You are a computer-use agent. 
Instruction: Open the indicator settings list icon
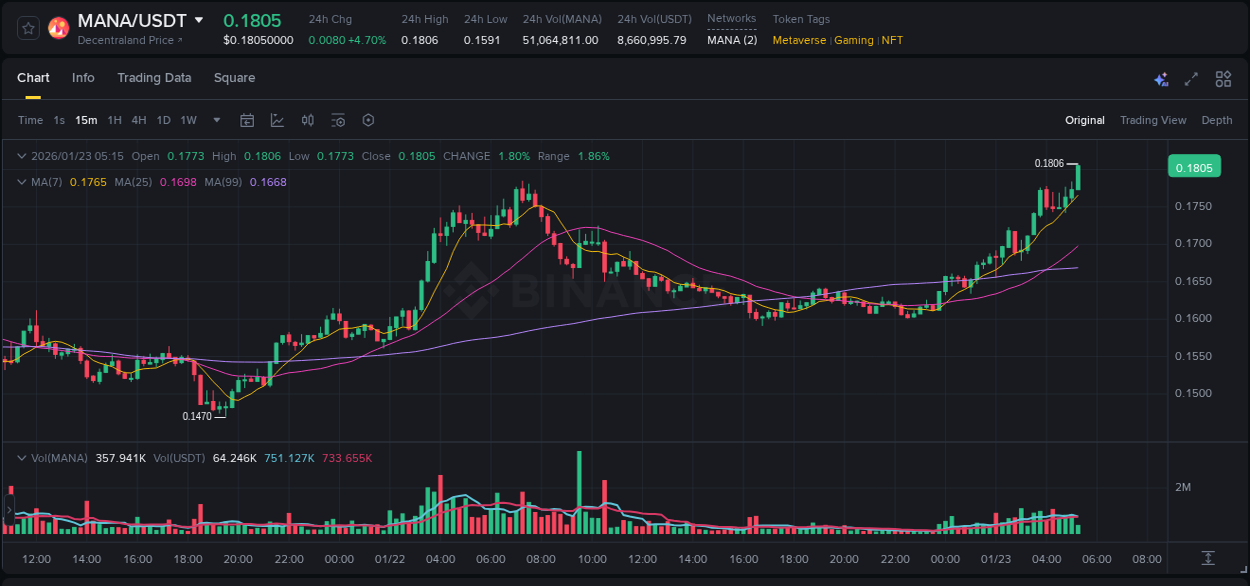click(x=338, y=120)
